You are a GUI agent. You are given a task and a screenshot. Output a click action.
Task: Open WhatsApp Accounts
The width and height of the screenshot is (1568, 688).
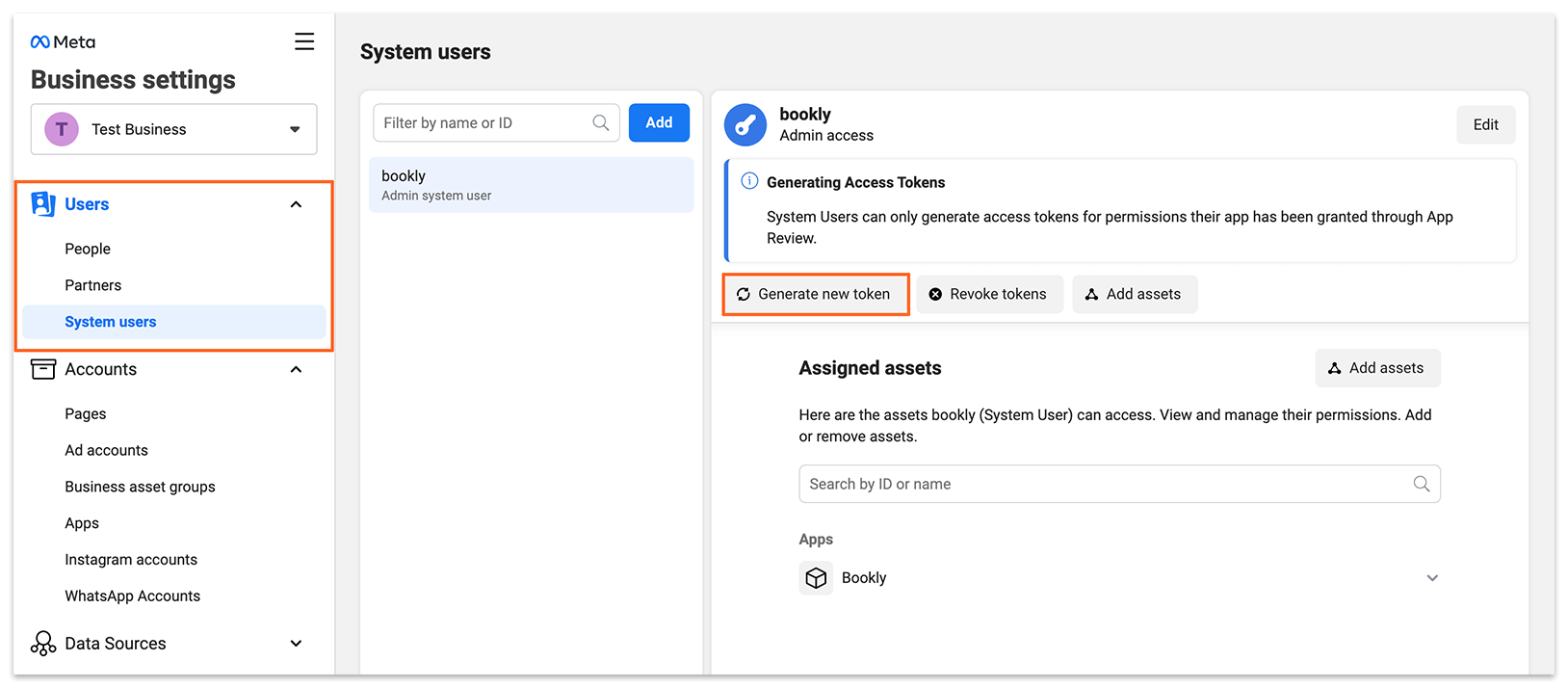tap(133, 596)
